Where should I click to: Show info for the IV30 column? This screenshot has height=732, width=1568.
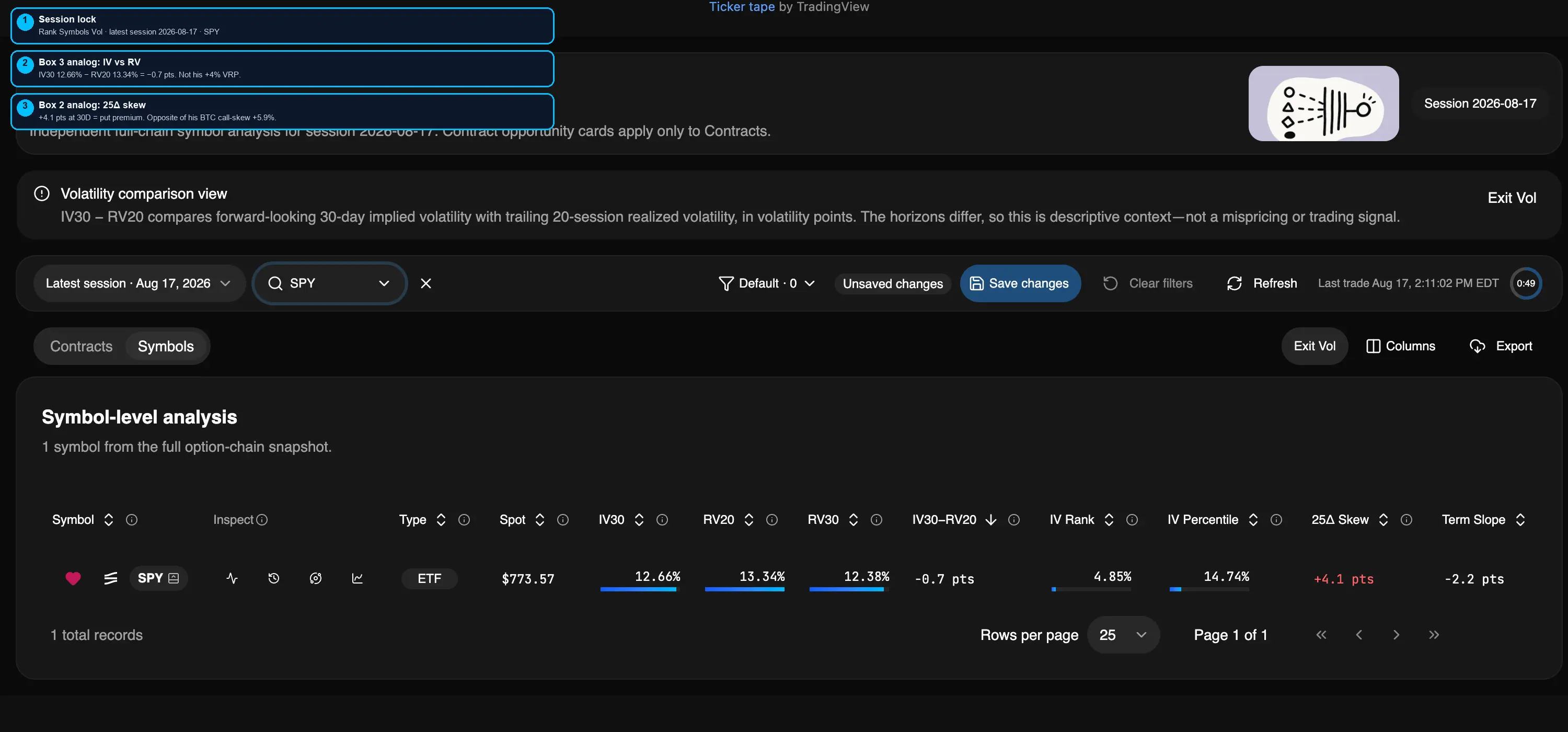pyautogui.click(x=662, y=520)
